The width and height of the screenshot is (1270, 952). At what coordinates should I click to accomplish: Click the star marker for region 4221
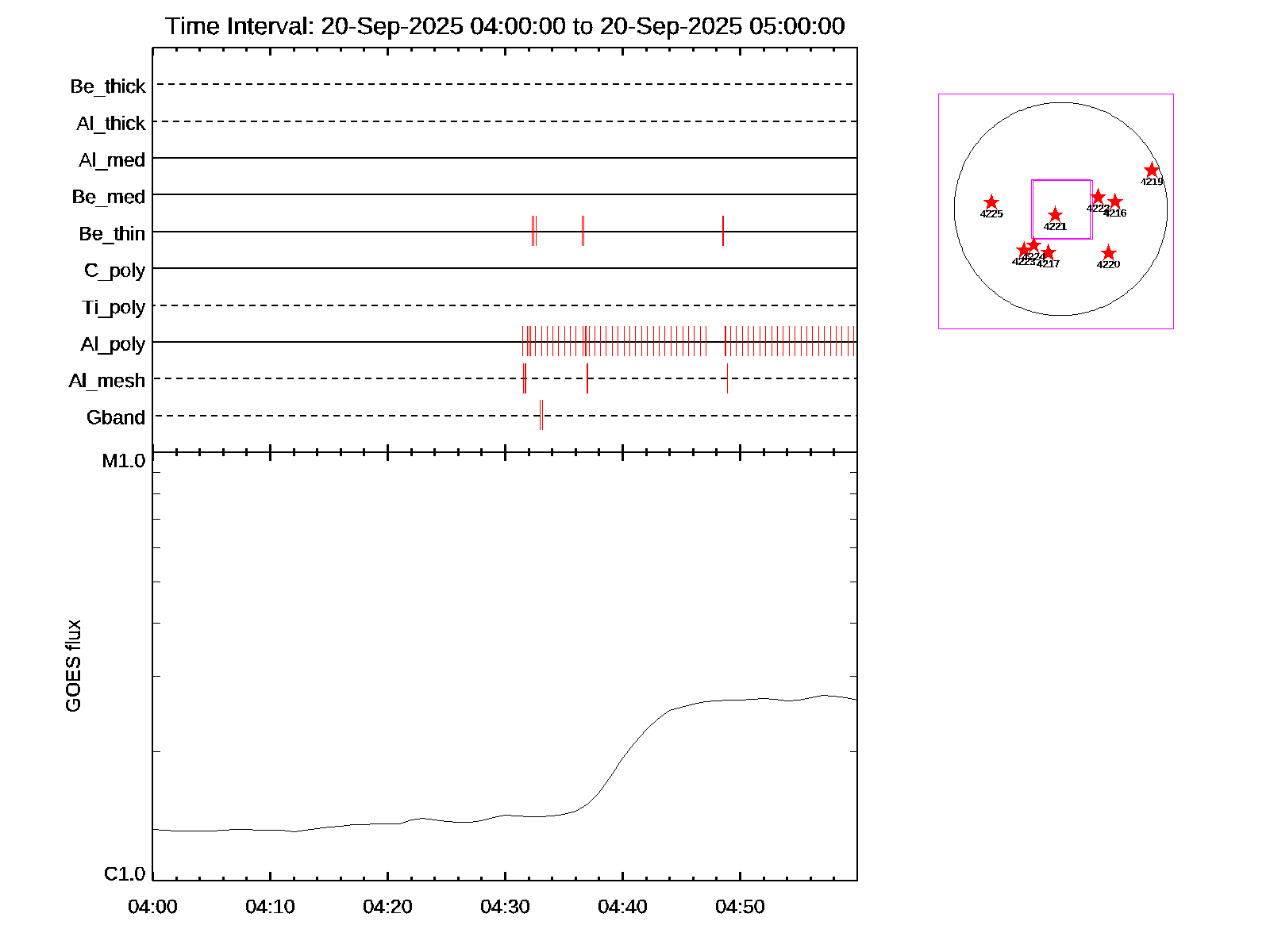coord(1055,215)
